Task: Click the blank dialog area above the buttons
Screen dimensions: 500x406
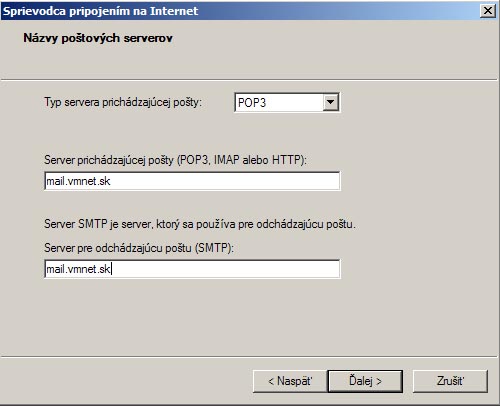Action: tap(248, 317)
